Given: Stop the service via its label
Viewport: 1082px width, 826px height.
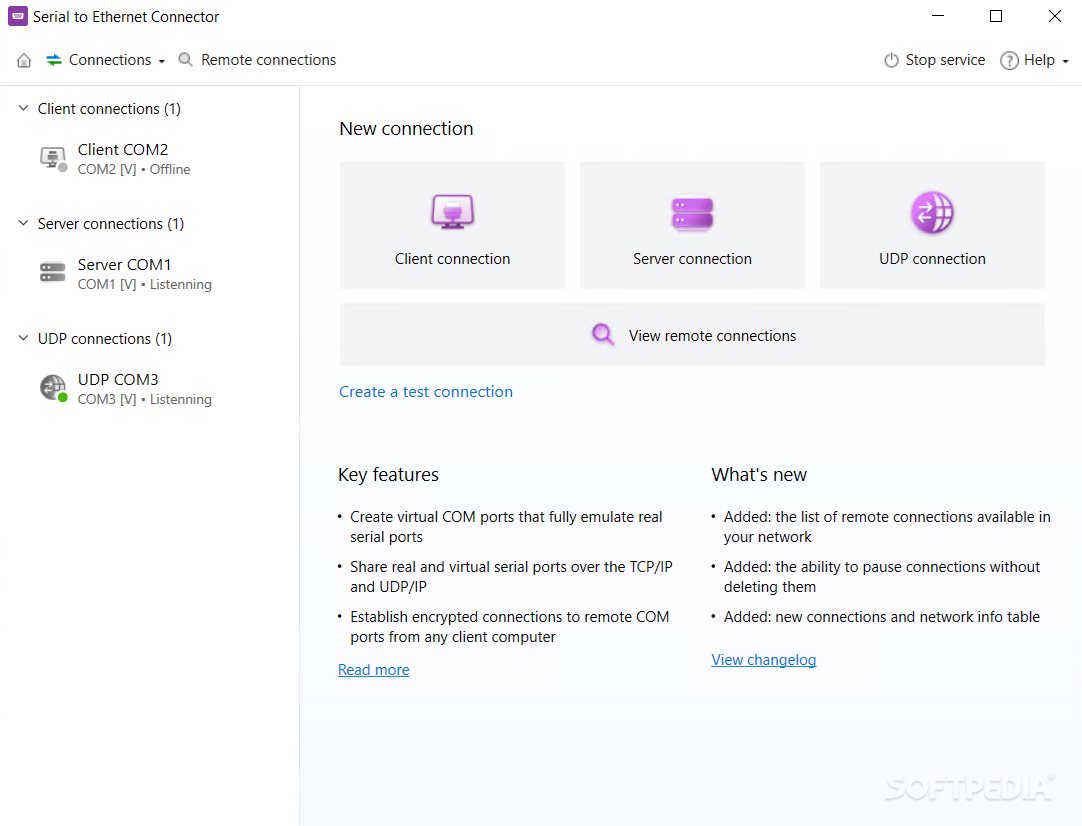Looking at the screenshot, I should click(x=945, y=60).
